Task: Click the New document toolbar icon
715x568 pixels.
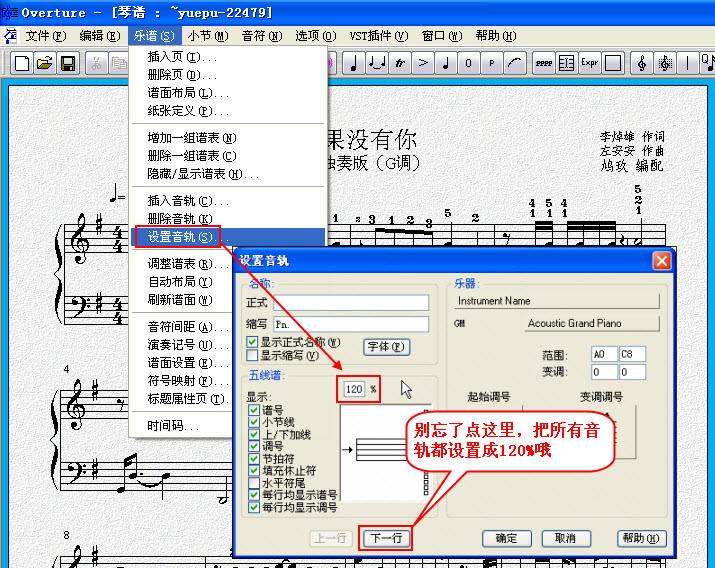Action: 21,63
